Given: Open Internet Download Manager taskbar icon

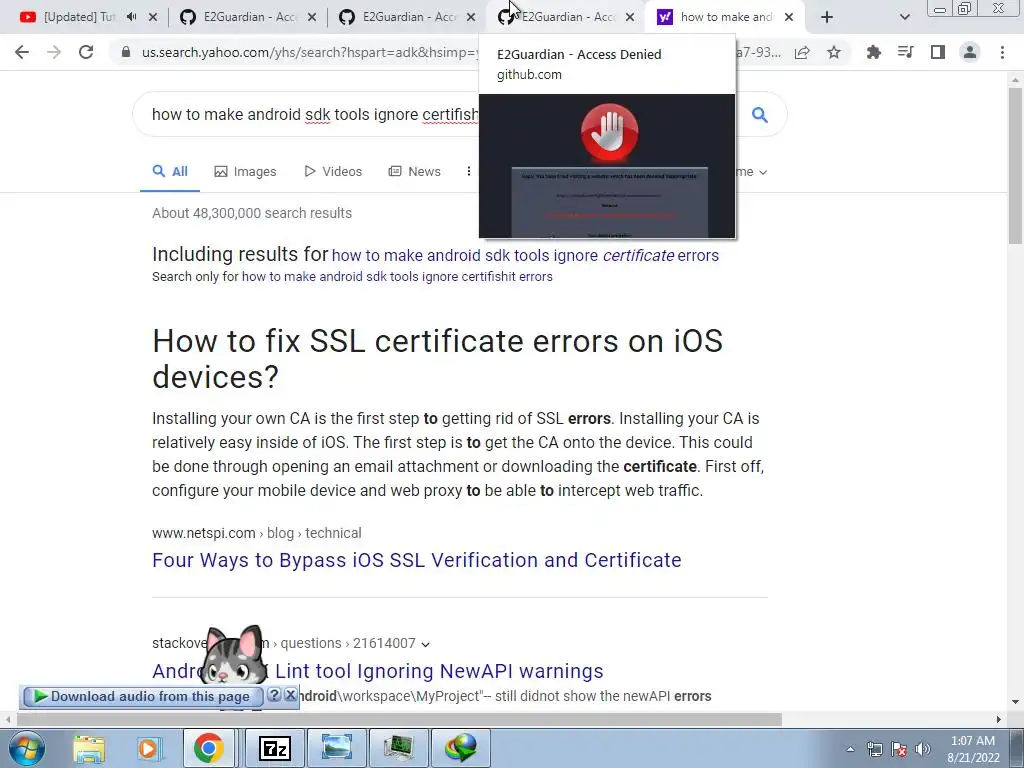Looking at the screenshot, I should (461, 748).
